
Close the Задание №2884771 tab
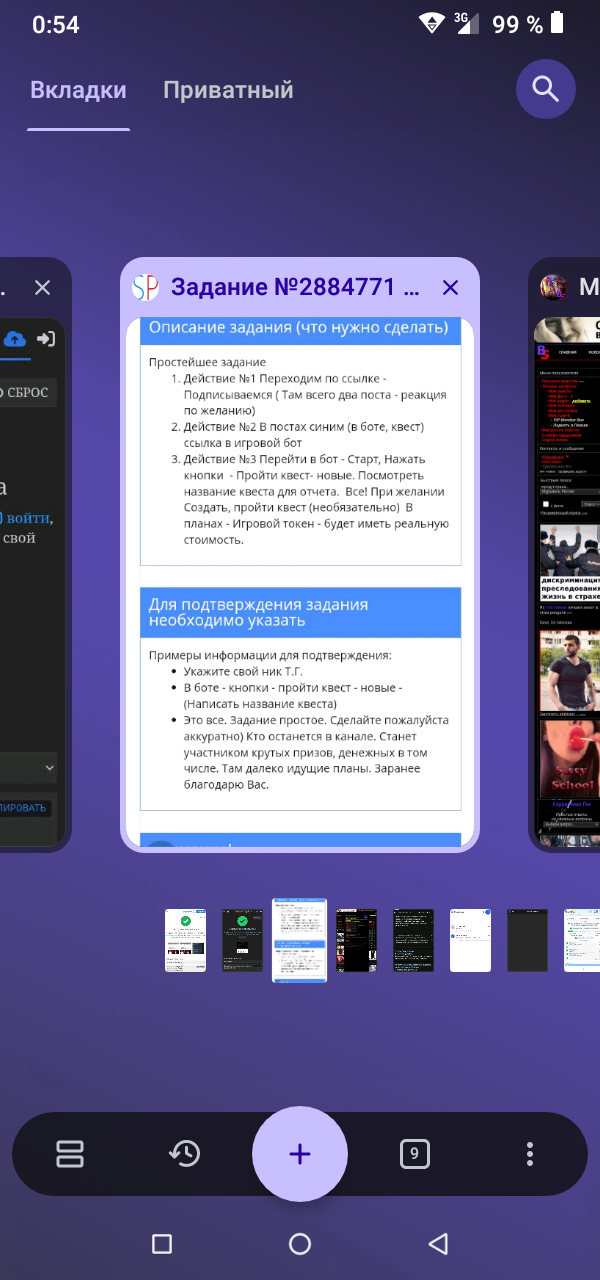(450, 288)
